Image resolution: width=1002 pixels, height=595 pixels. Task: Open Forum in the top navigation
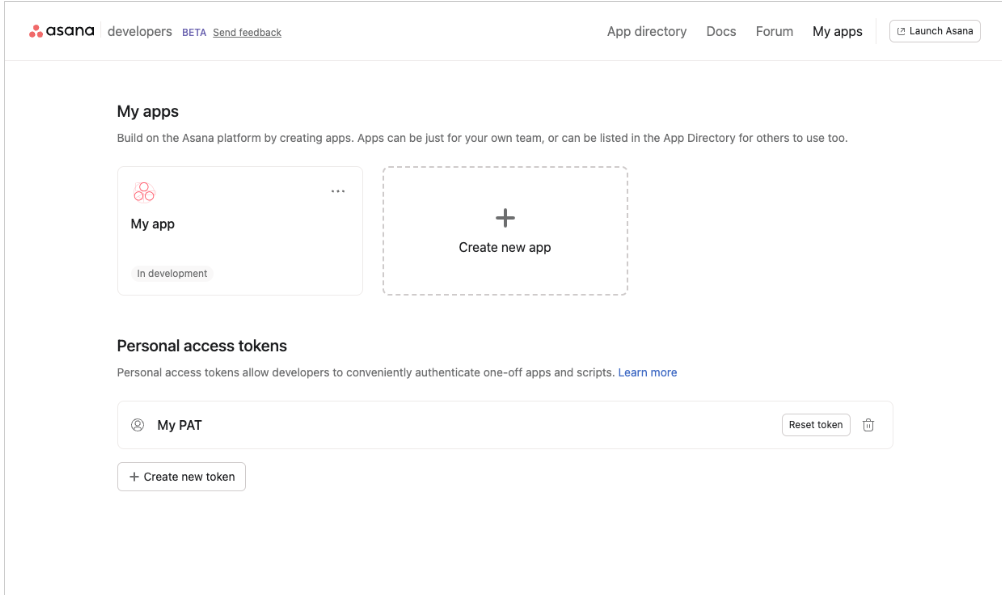tap(774, 31)
